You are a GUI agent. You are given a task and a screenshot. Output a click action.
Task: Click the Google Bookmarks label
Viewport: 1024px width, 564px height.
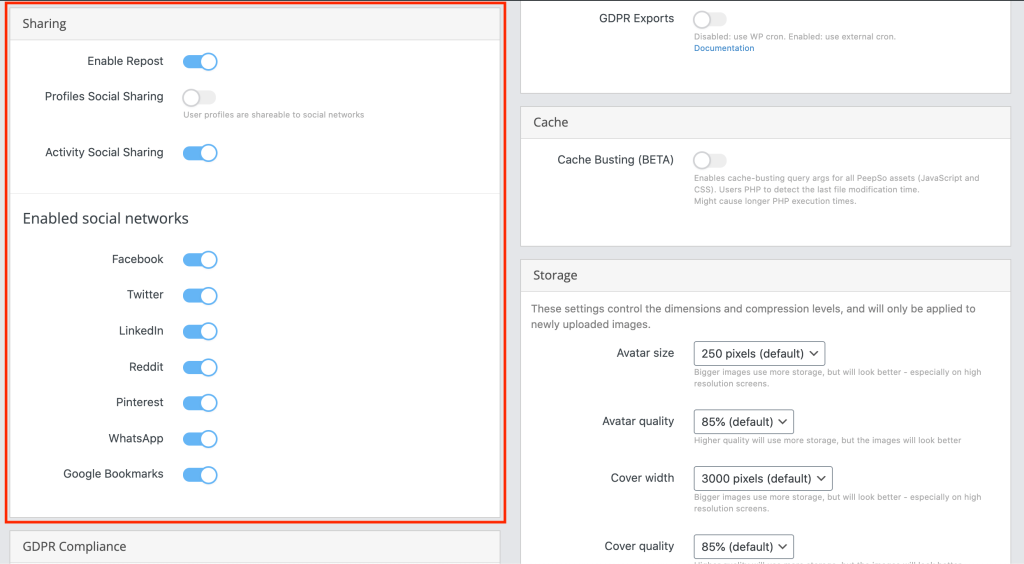click(114, 474)
